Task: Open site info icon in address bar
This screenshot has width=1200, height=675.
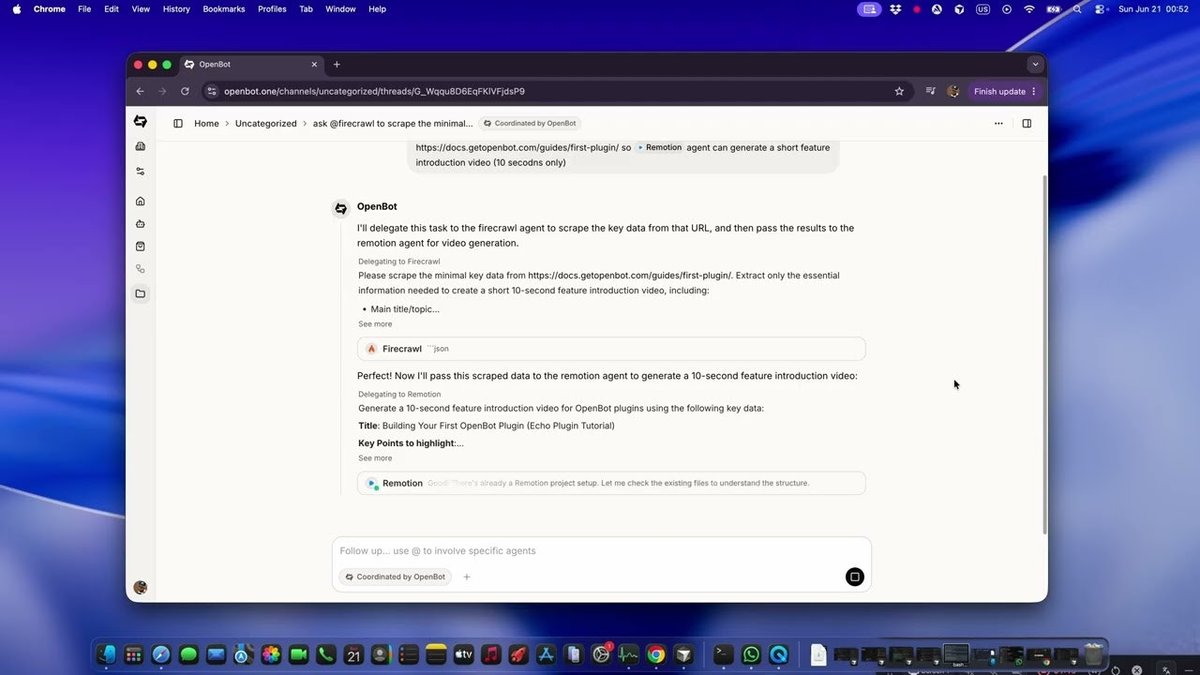Action: pyautogui.click(x=211, y=91)
